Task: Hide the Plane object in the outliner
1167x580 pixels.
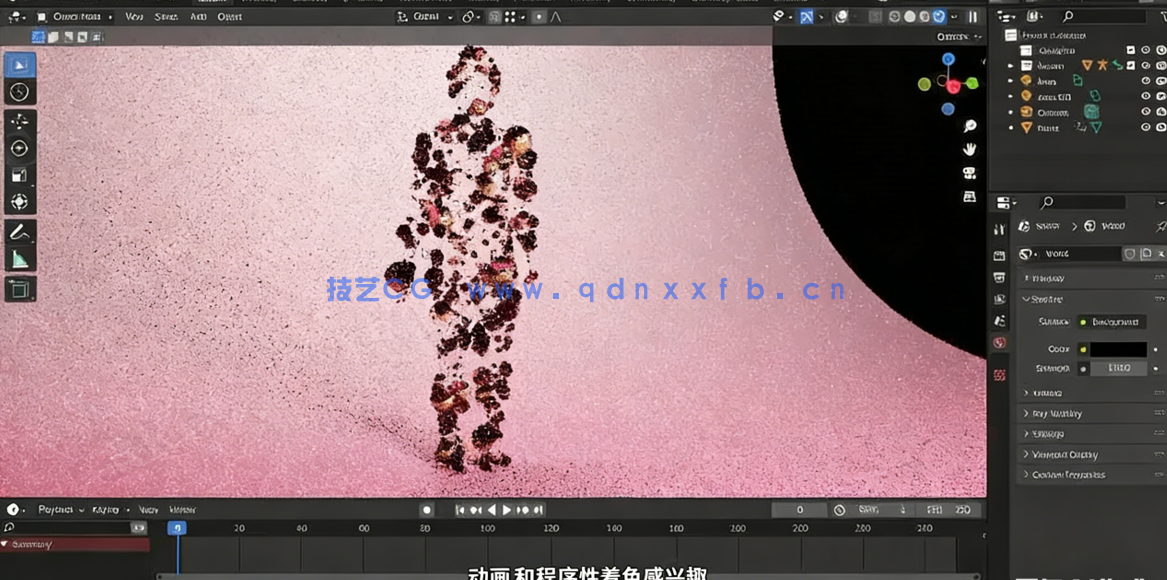Action: [x=1144, y=126]
